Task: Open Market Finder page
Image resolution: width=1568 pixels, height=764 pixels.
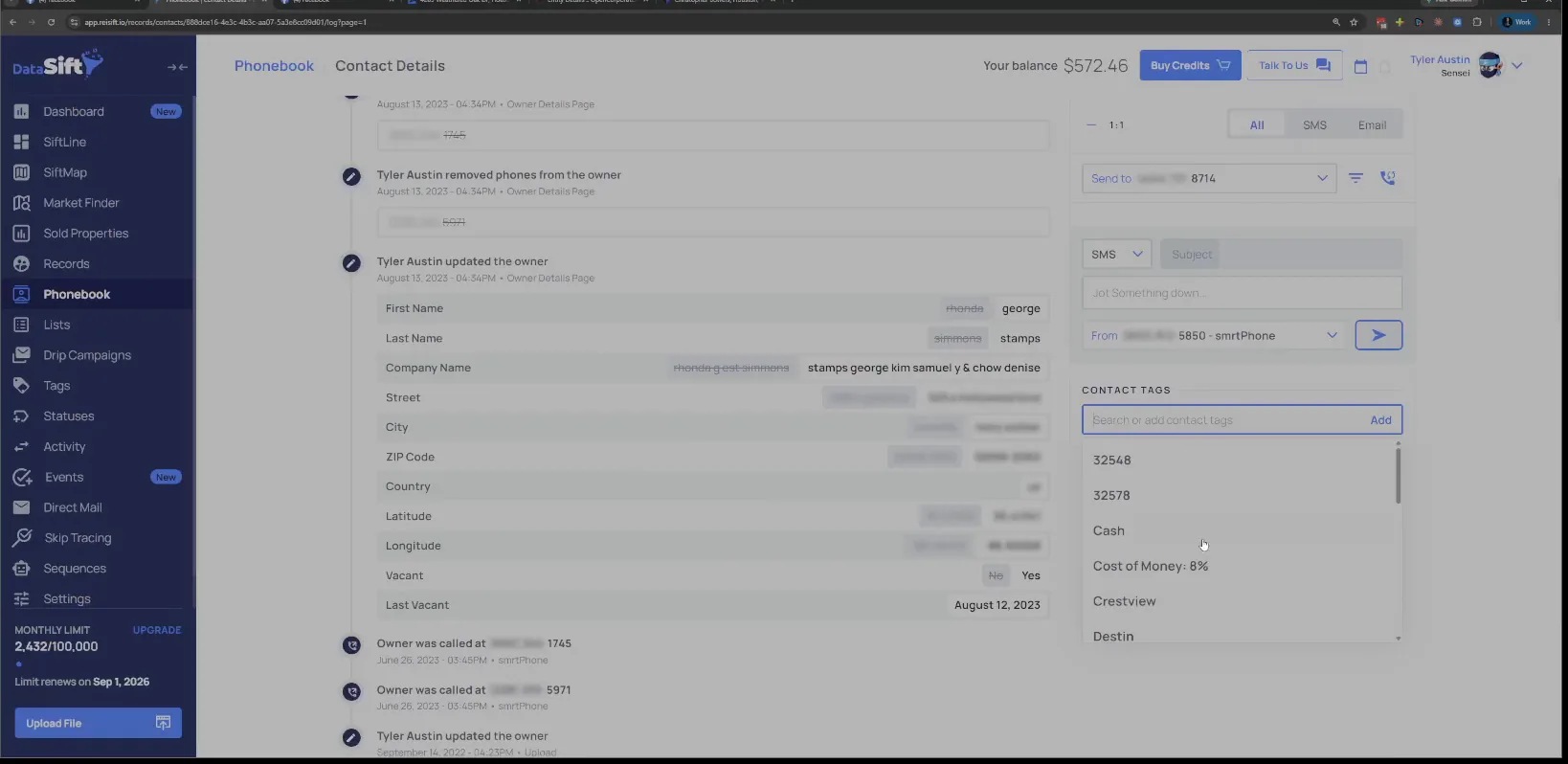Action: click(x=80, y=203)
